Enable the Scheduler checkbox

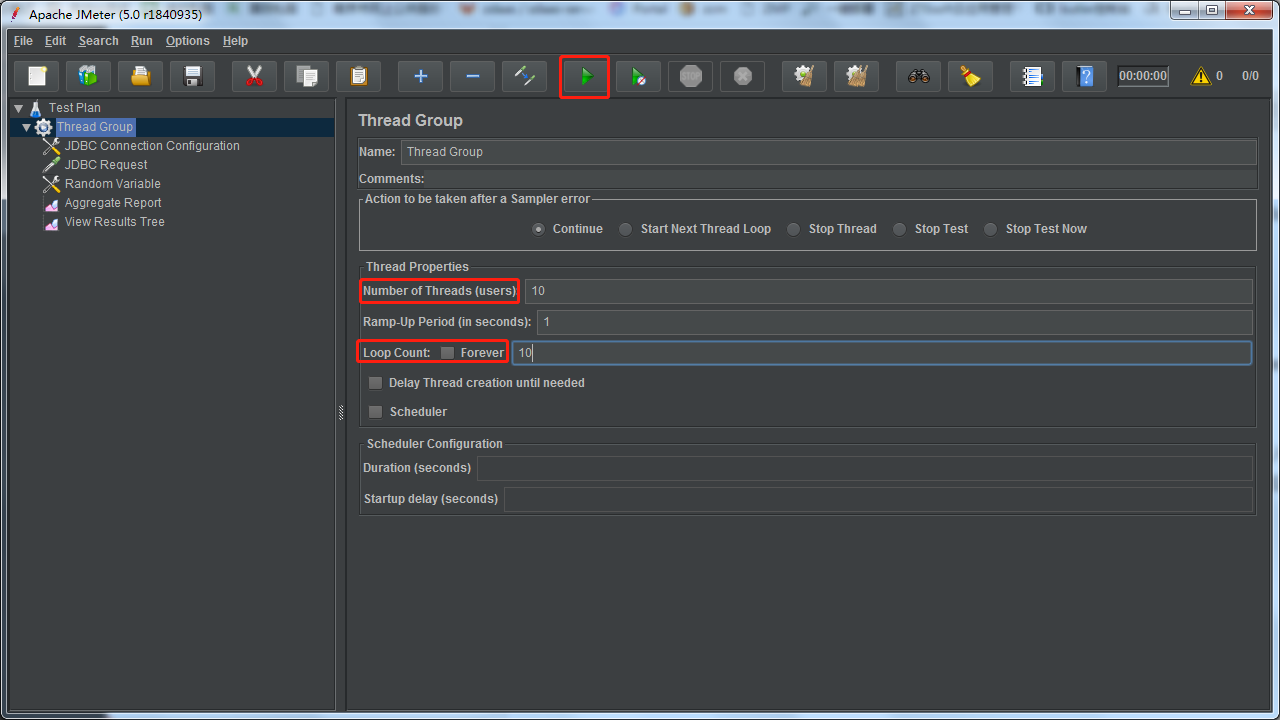point(375,412)
